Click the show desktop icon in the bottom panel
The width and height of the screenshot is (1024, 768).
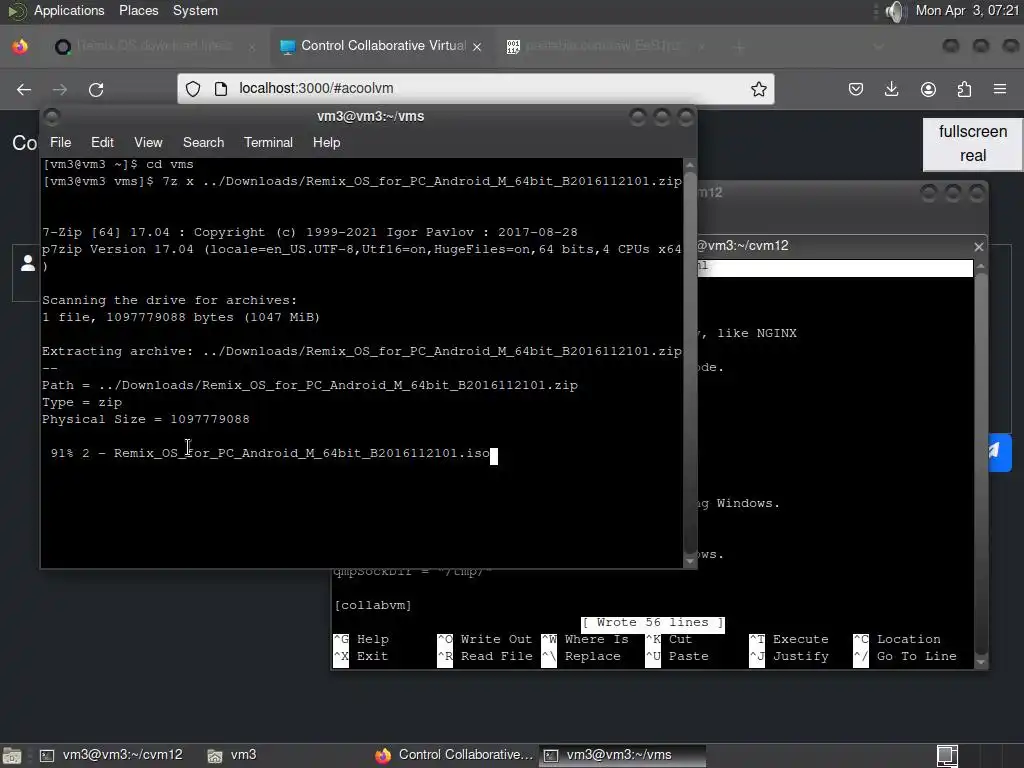pos(12,756)
